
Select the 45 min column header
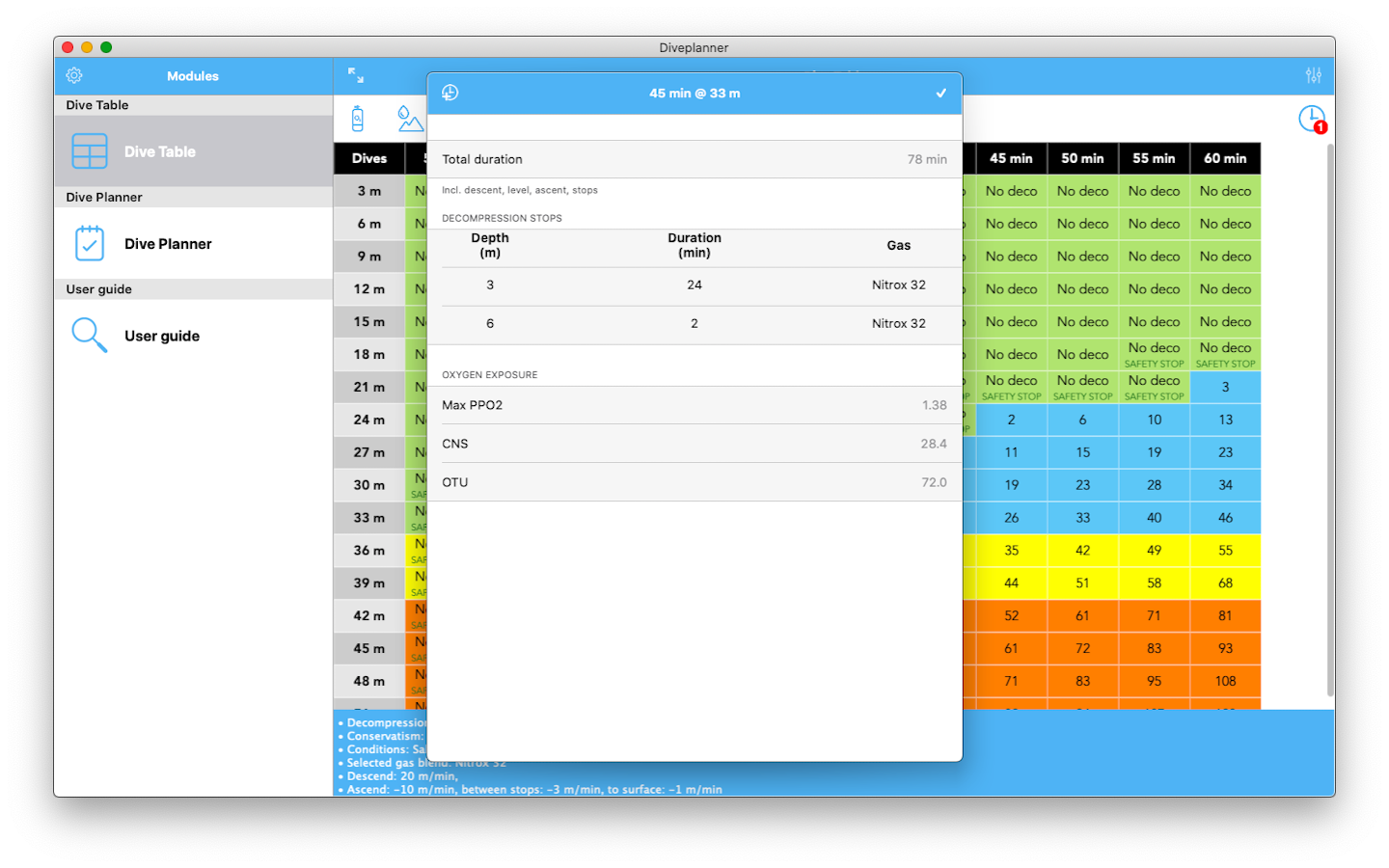(x=1011, y=158)
